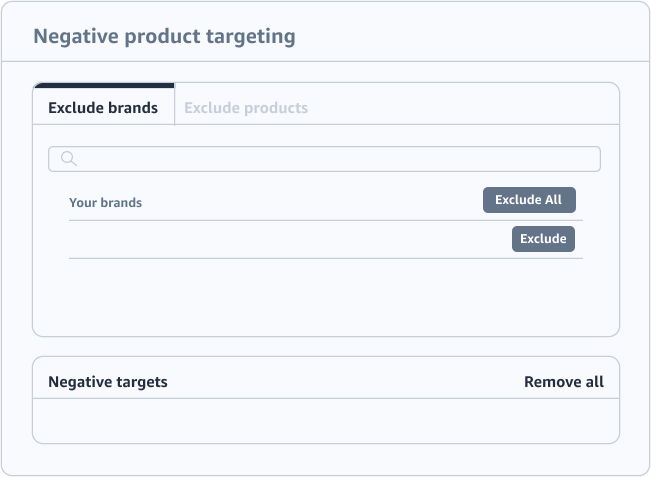Click the Negative product targeting title
Image resolution: width=651 pixels, height=477 pixels.
[164, 36]
